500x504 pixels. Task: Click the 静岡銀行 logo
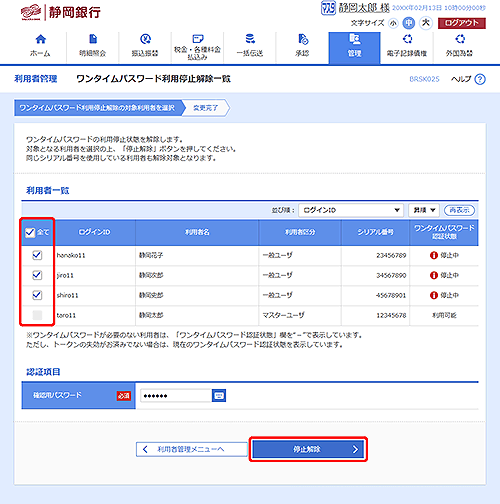tap(61, 13)
